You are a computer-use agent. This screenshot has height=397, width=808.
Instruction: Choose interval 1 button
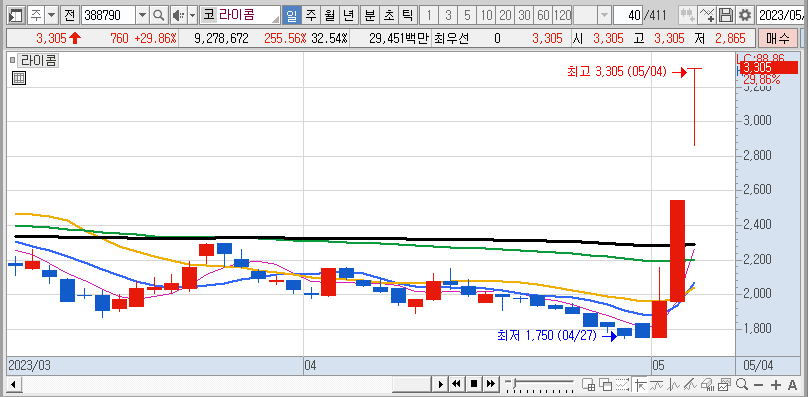[x=429, y=15]
